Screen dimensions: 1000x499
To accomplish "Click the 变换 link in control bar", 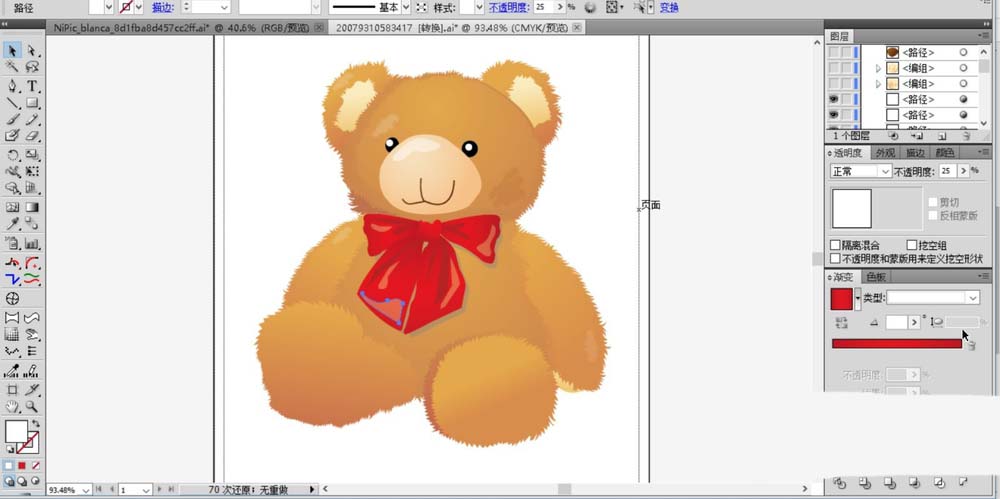I will click(670, 7).
